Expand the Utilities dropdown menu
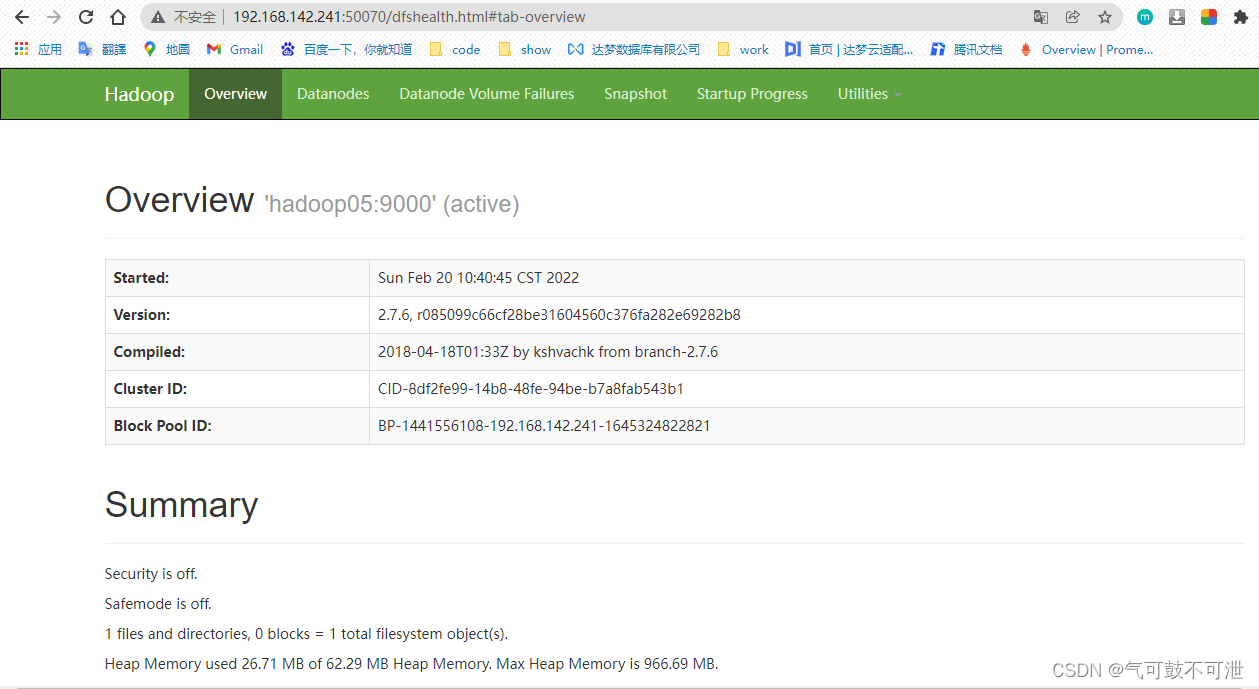This screenshot has width=1259, height=689. point(869,94)
